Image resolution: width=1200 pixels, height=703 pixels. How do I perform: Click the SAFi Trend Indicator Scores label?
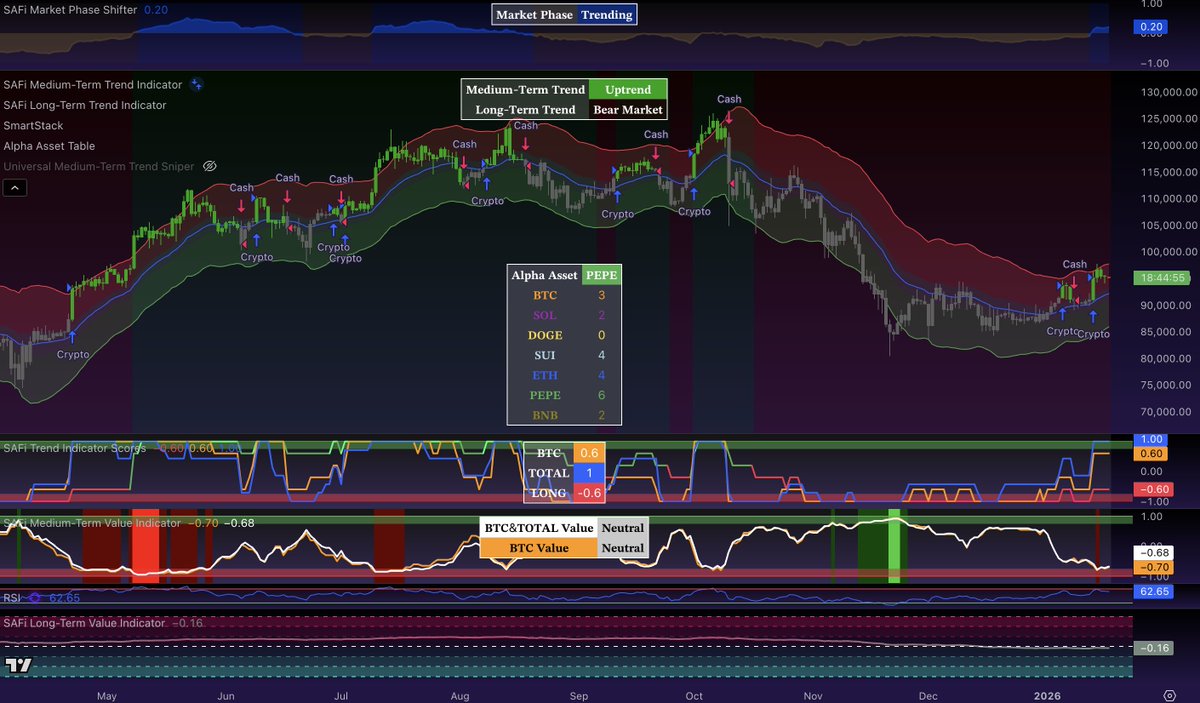(75, 448)
